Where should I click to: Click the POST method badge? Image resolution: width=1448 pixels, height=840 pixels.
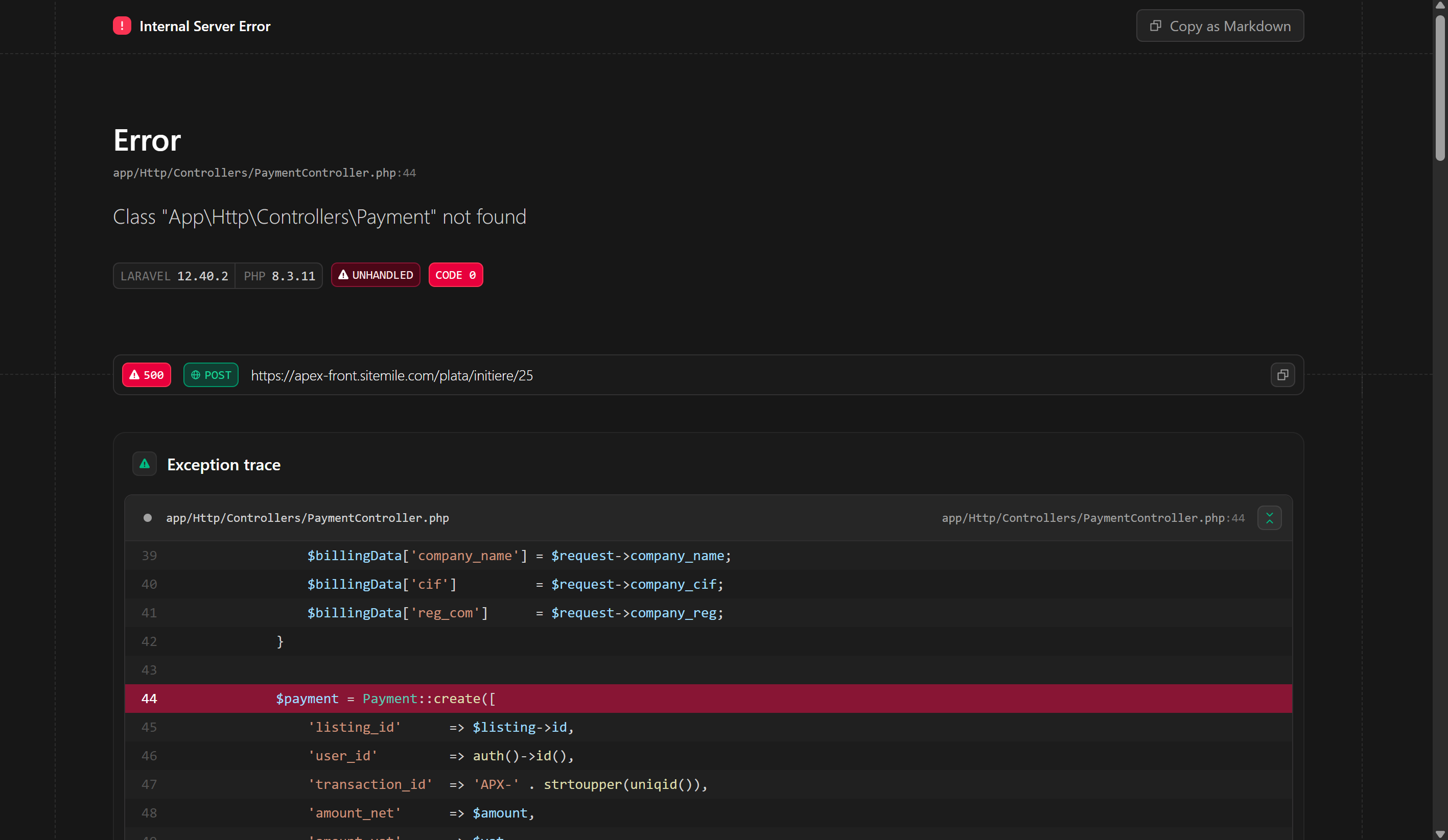click(x=211, y=375)
